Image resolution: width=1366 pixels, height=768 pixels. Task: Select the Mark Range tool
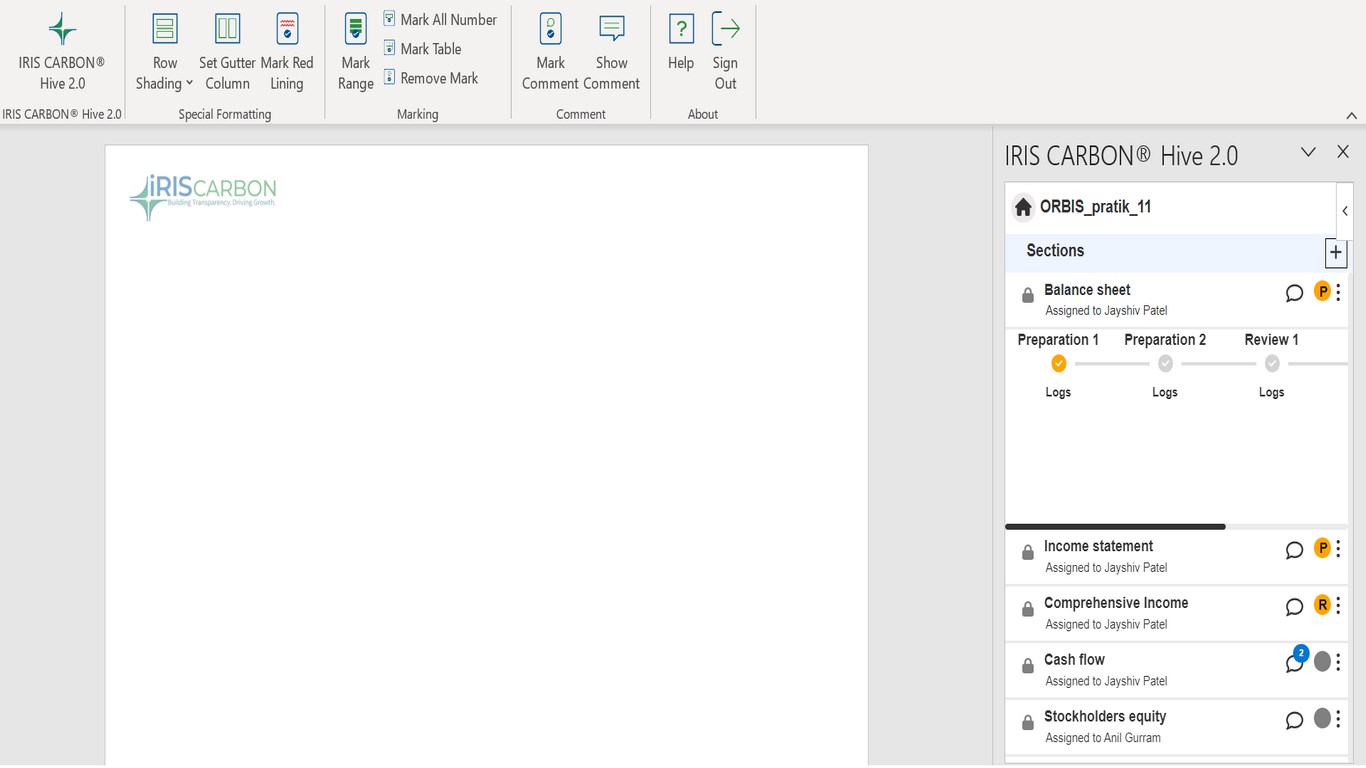pos(356,52)
